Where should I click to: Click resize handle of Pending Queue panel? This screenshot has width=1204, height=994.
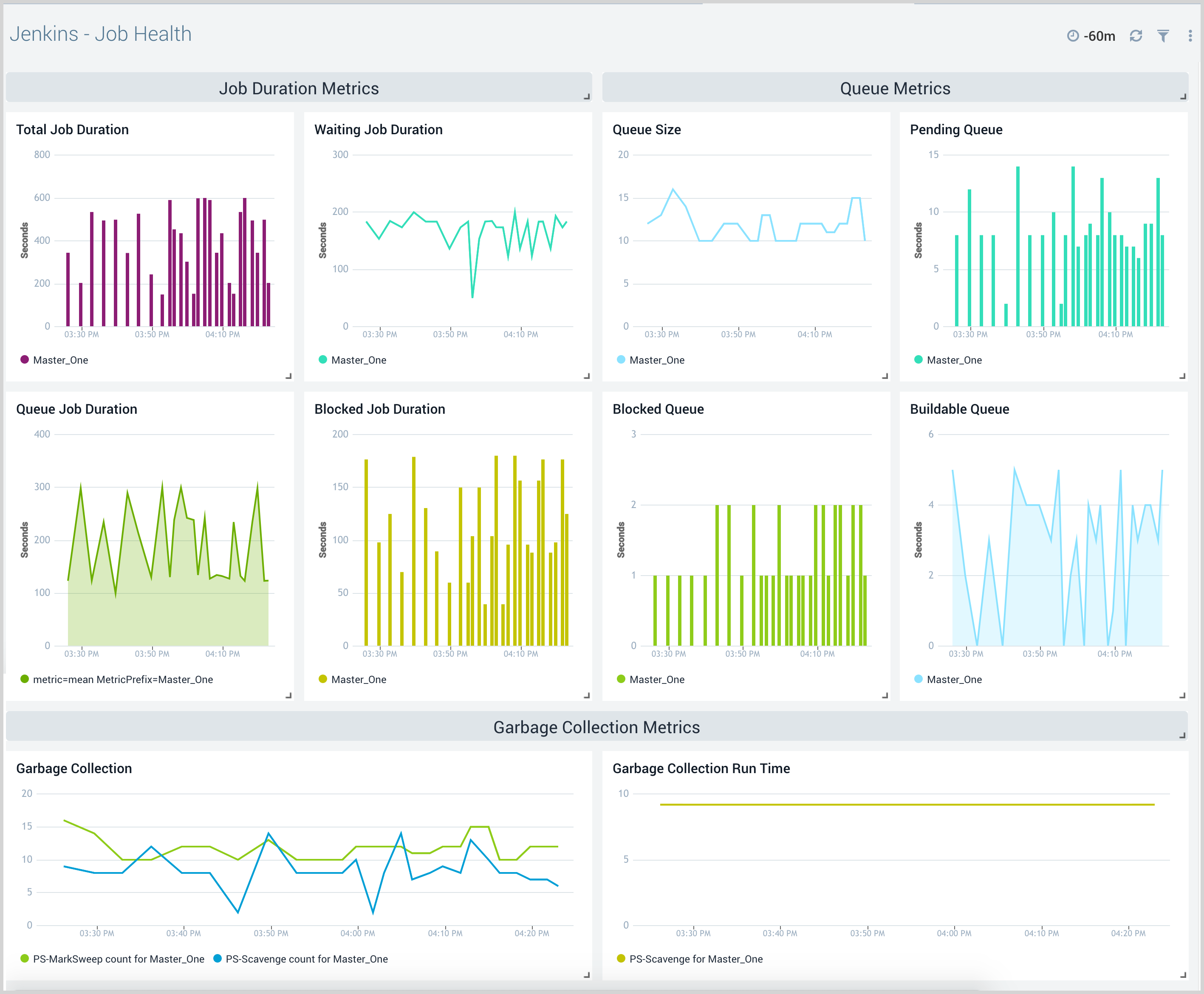pos(1182,376)
